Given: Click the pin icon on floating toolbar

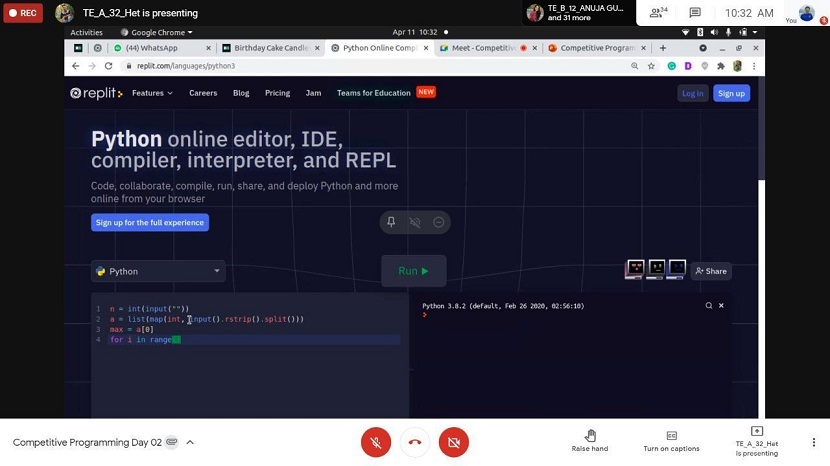Looking at the screenshot, I should (391, 222).
